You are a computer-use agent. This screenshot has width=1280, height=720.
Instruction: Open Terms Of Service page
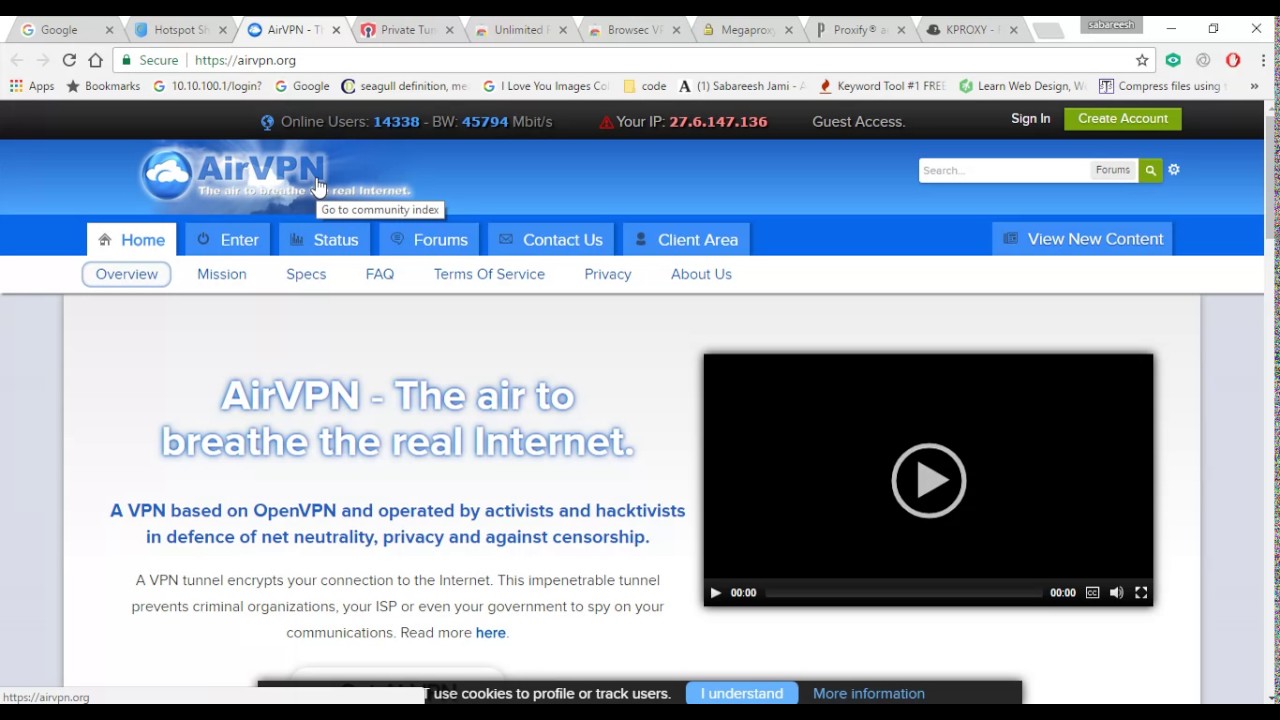489,274
